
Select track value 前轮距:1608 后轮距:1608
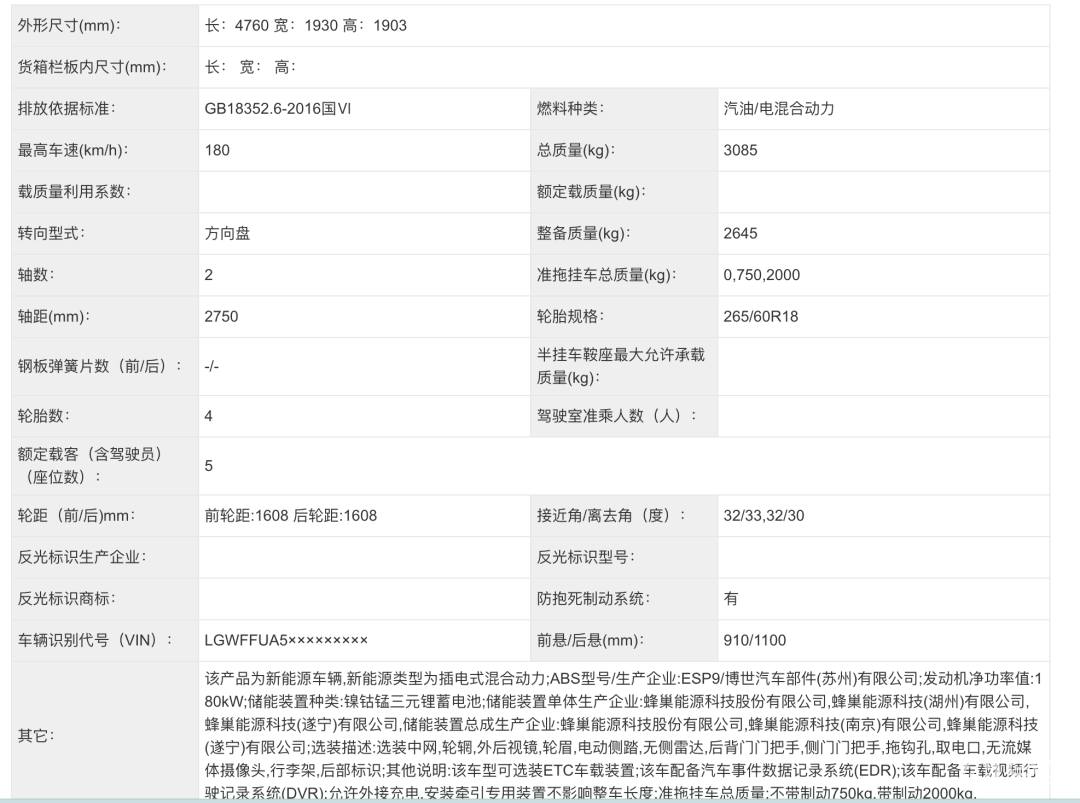291,515
